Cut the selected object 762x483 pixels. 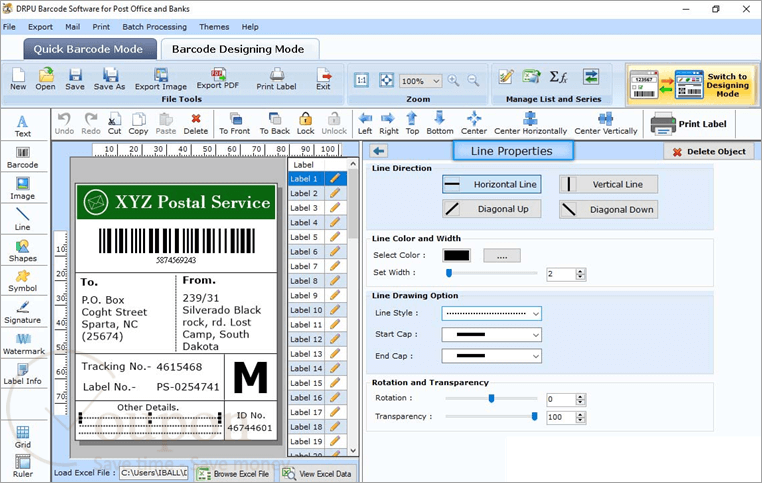point(114,123)
